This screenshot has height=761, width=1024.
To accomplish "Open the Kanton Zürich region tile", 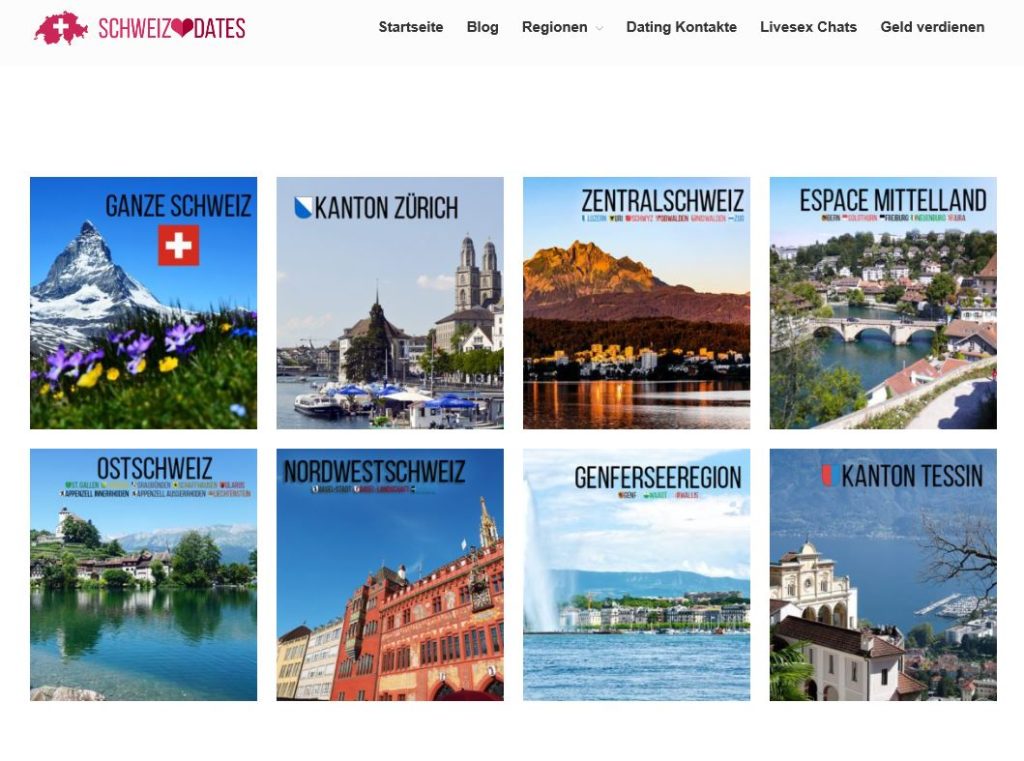I will coord(390,303).
